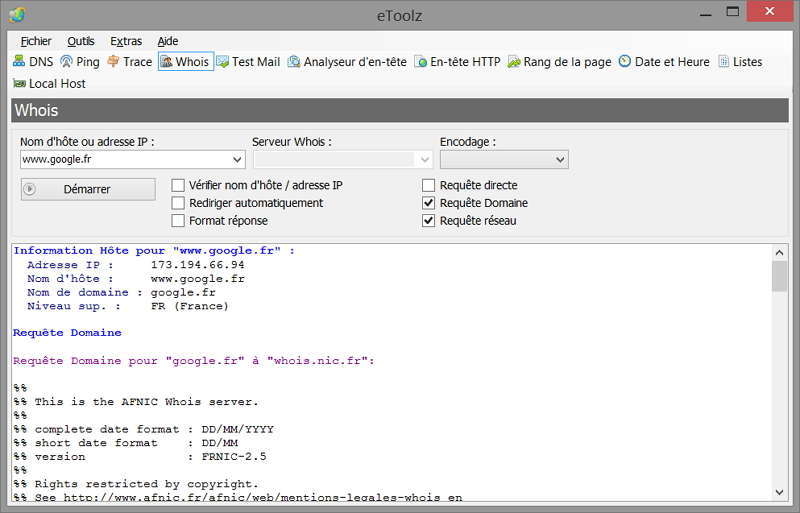Open the Outils menu
800x513 pixels.
click(x=81, y=41)
